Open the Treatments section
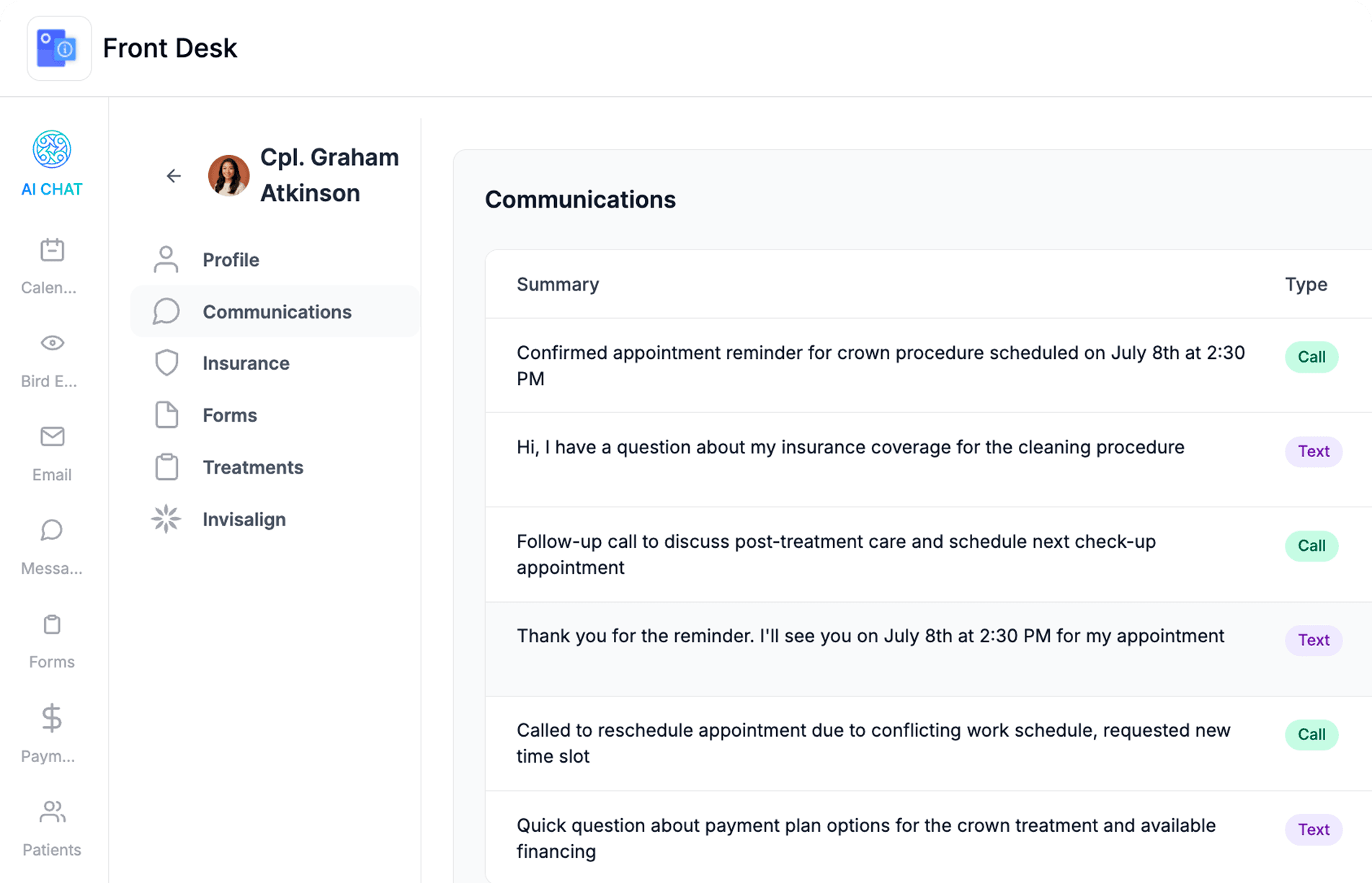This screenshot has height=883, width=1372. (252, 467)
